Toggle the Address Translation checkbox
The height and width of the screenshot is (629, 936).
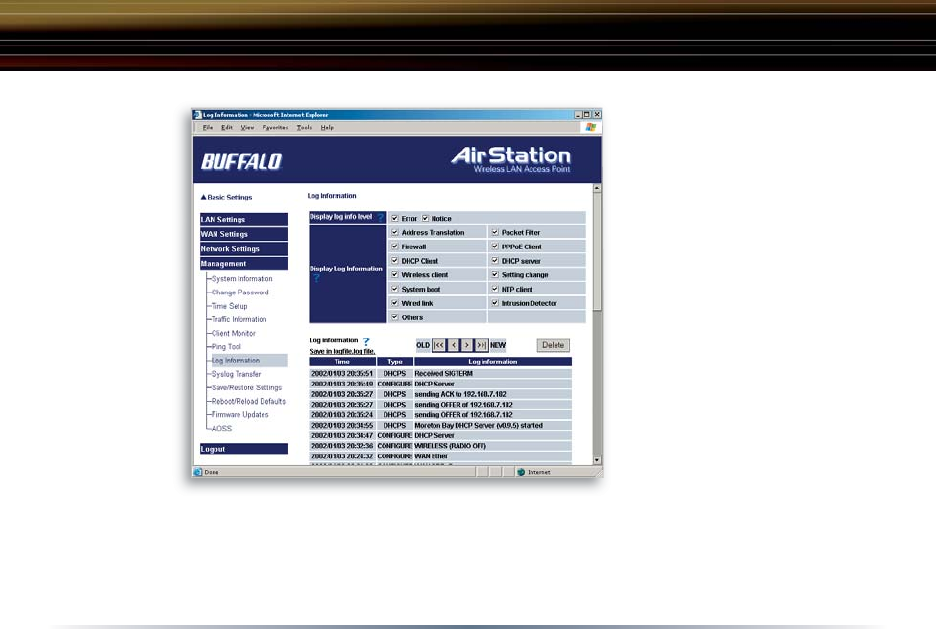395,232
